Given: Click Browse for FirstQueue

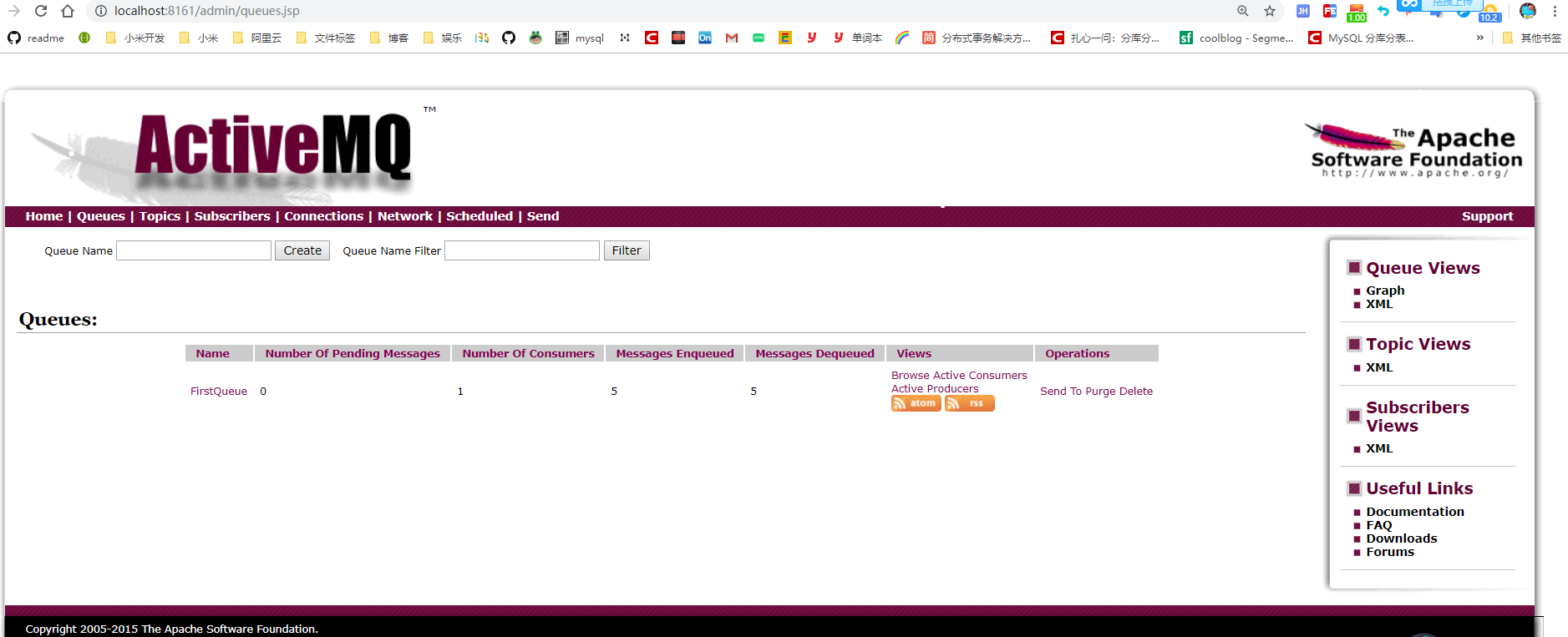Looking at the screenshot, I should click(x=911, y=376).
